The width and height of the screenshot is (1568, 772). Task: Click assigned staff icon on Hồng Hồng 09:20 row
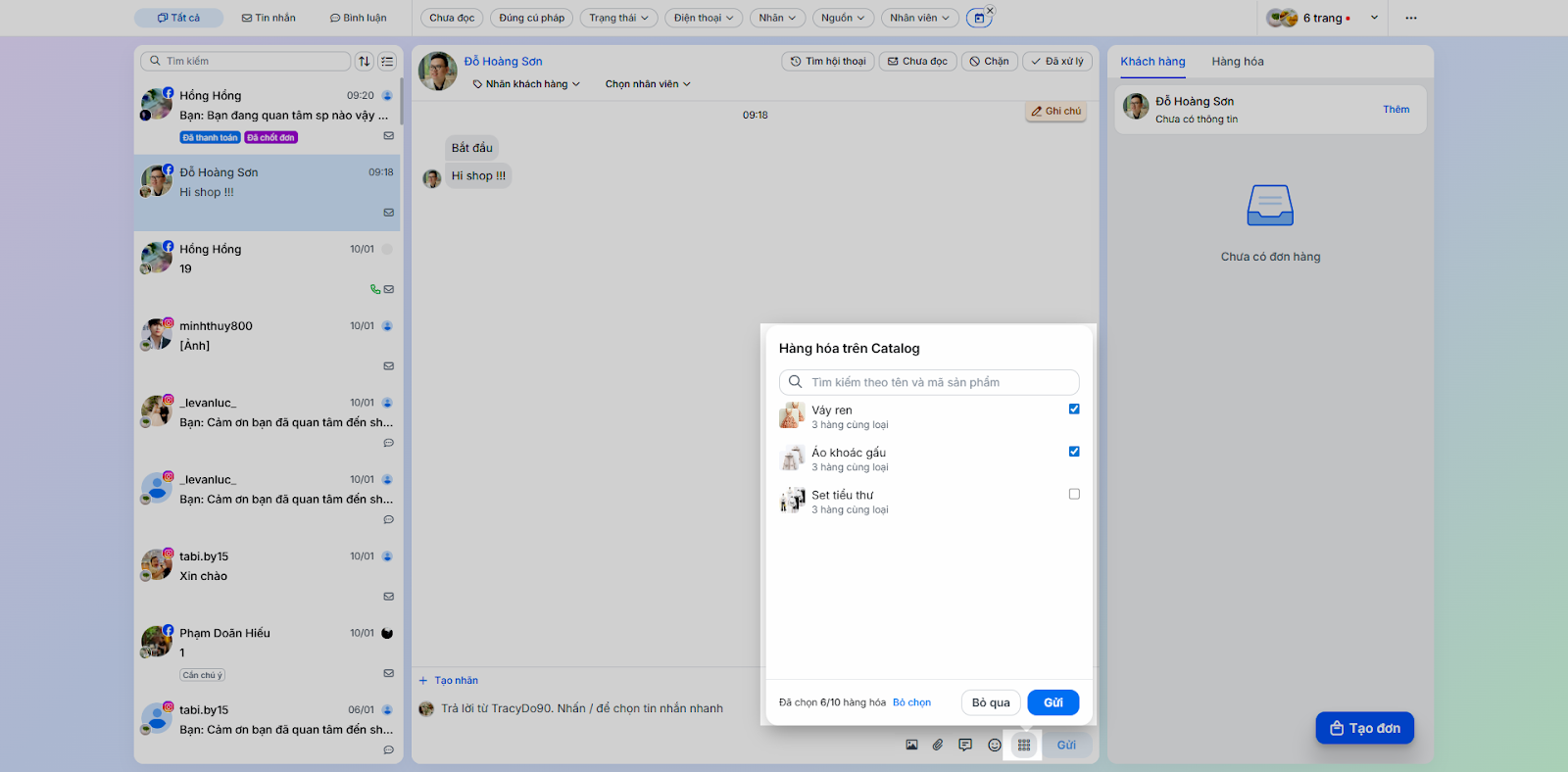tap(387, 95)
